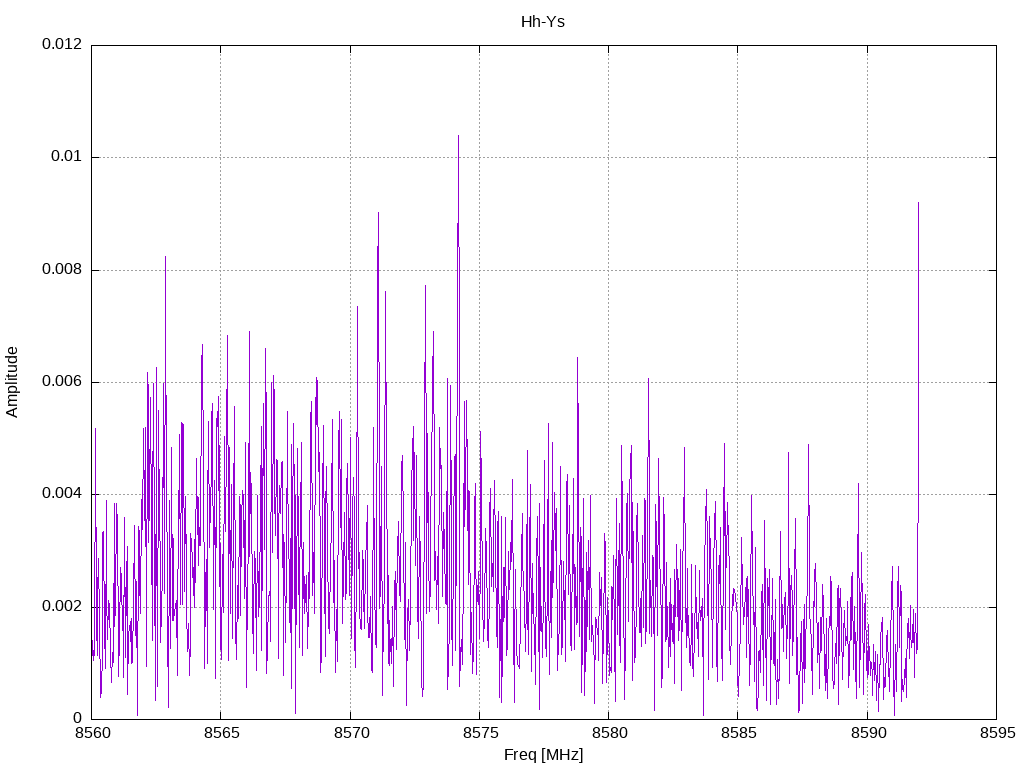Click x-axis tick label 8560

(92, 733)
